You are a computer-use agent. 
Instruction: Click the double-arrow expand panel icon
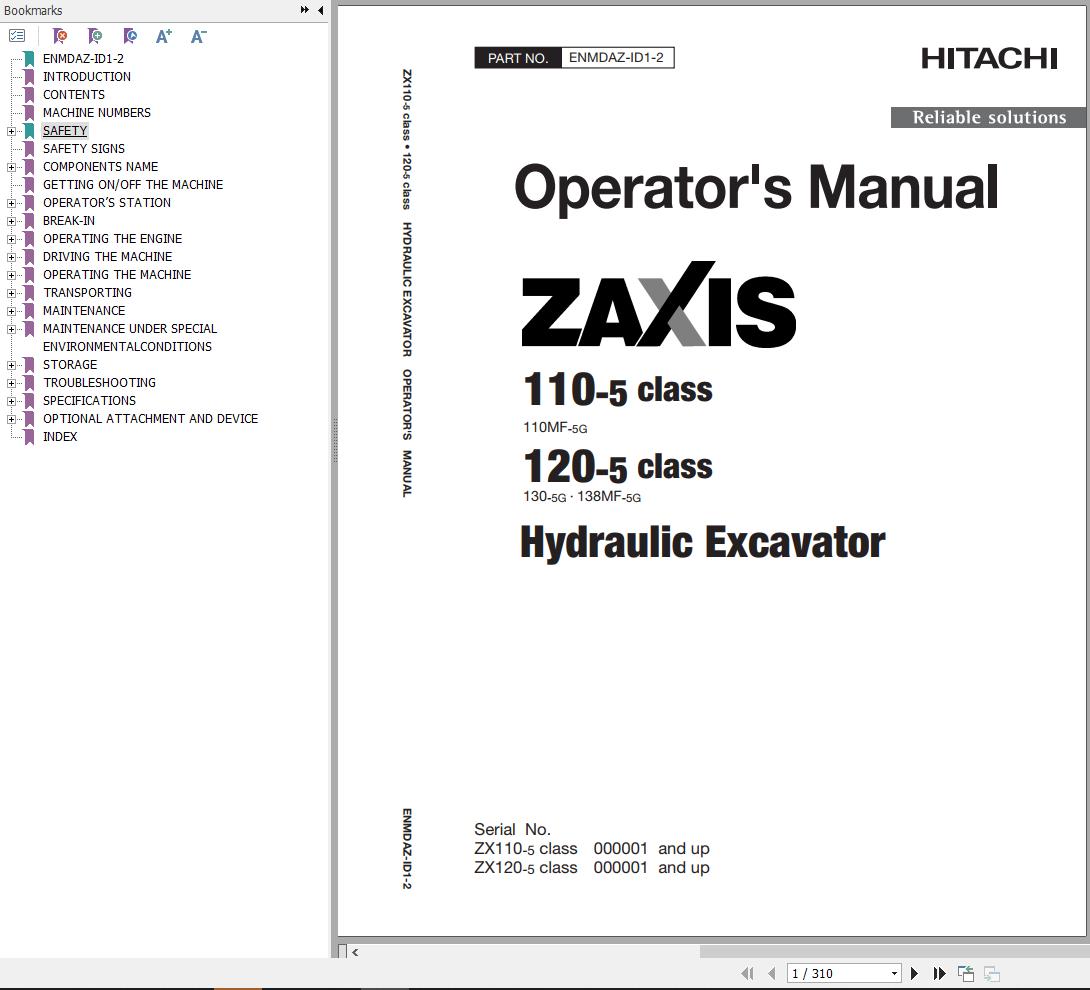(x=304, y=10)
